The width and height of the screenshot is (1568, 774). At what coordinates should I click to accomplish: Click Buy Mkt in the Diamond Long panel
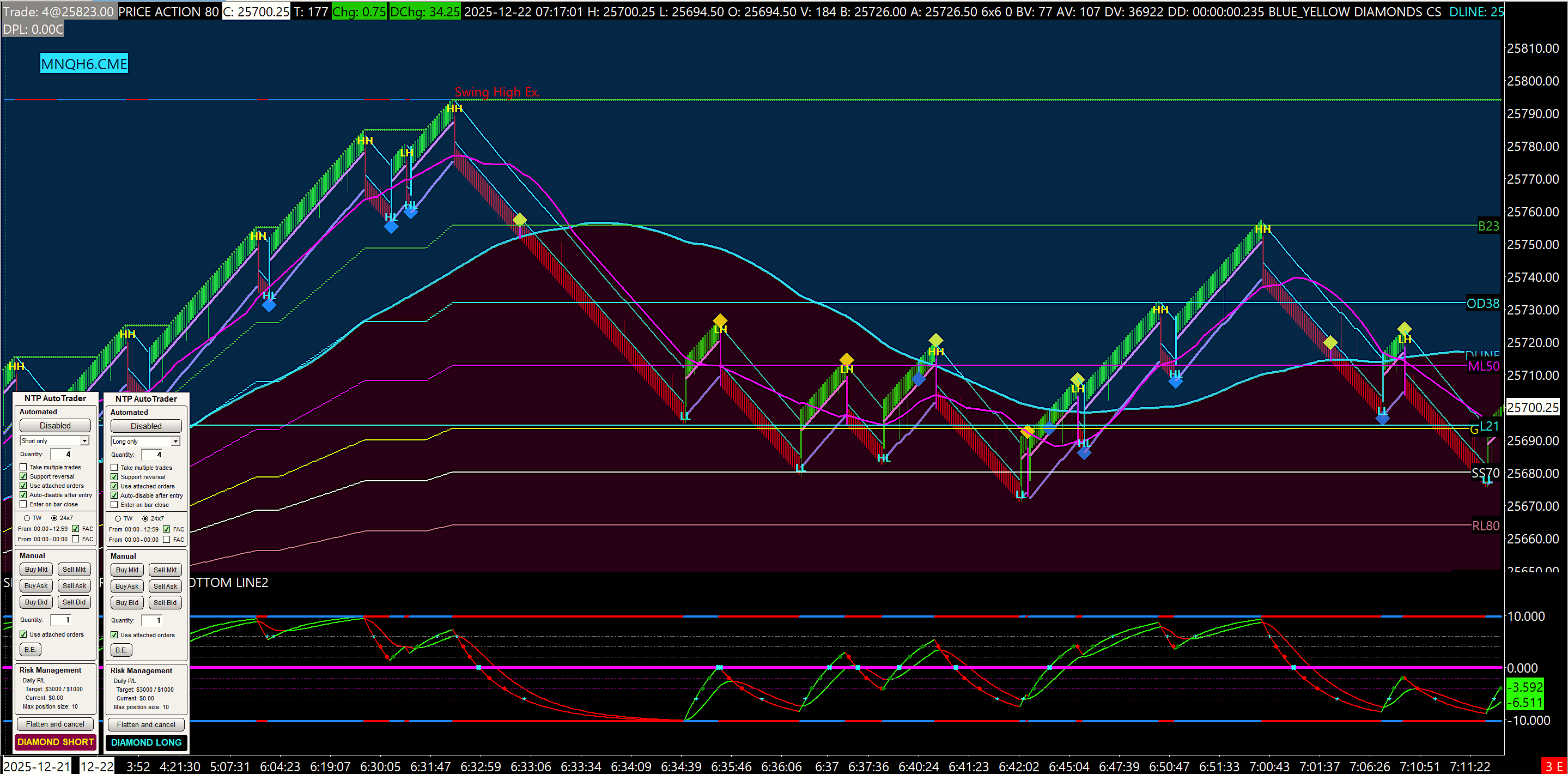[127, 570]
